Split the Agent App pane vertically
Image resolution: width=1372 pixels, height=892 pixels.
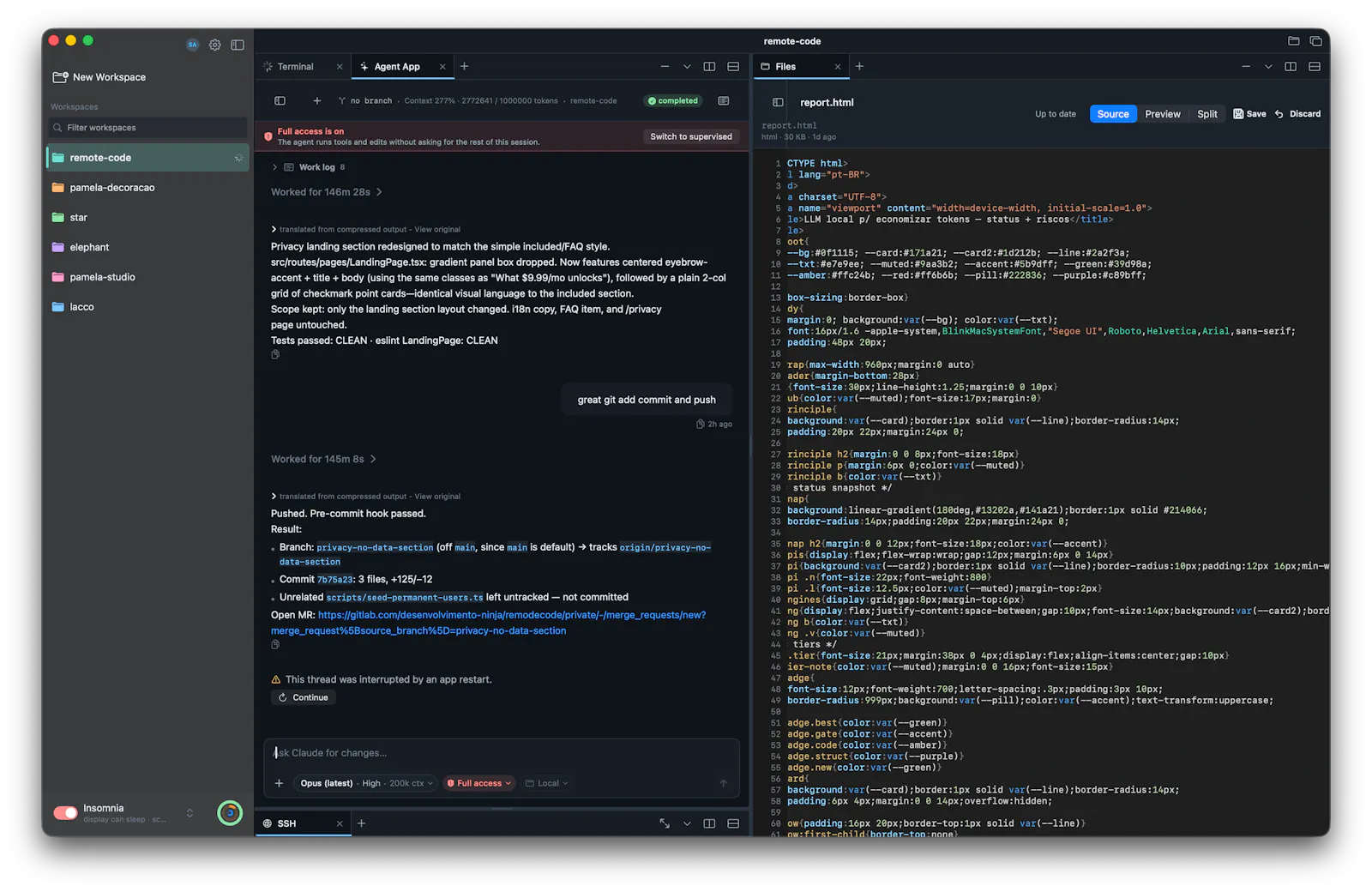(709, 67)
